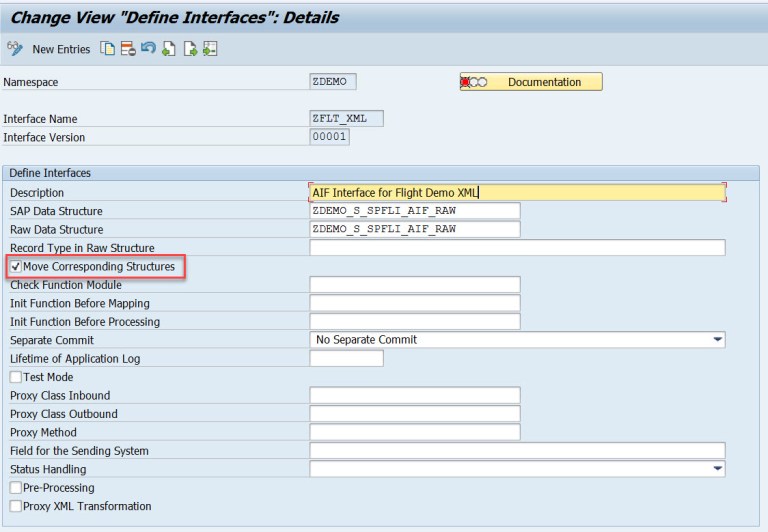768x532 pixels.
Task: Click the Proxy Class Inbound field
Action: click(x=415, y=396)
